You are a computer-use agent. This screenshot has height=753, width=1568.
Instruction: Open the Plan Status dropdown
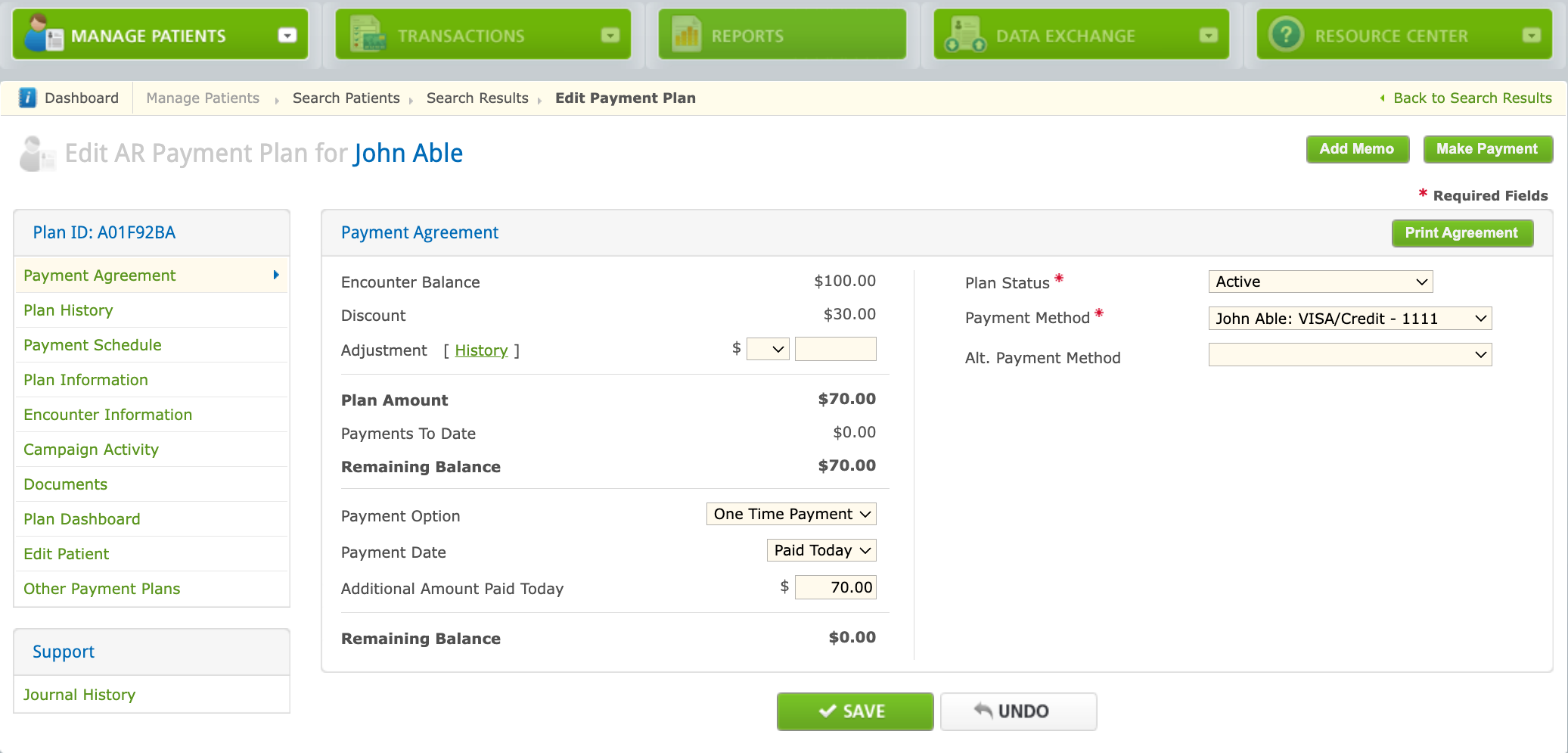pyautogui.click(x=1320, y=282)
